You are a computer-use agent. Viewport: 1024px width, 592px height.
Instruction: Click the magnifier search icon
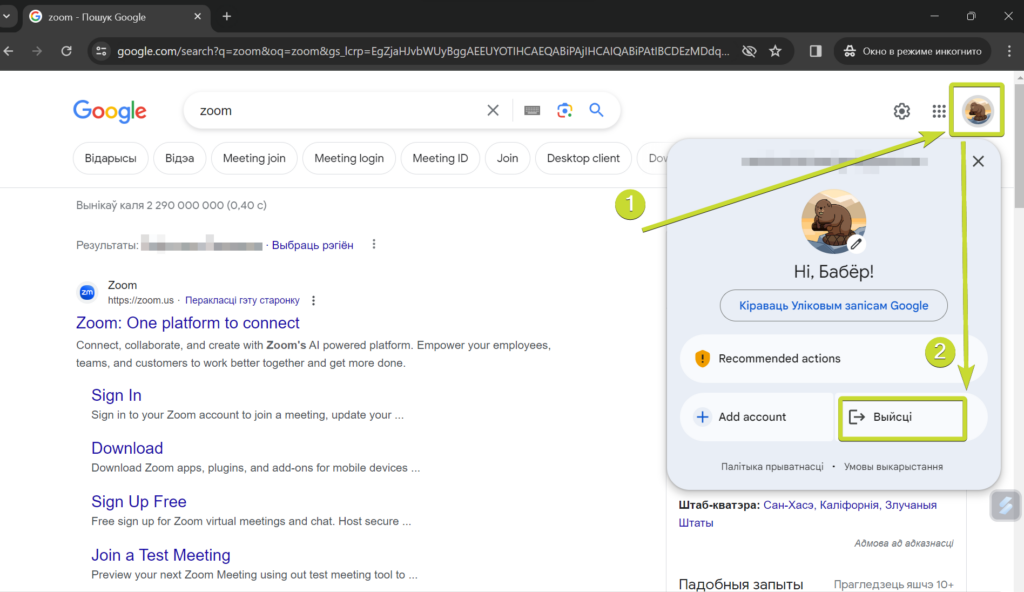596,110
